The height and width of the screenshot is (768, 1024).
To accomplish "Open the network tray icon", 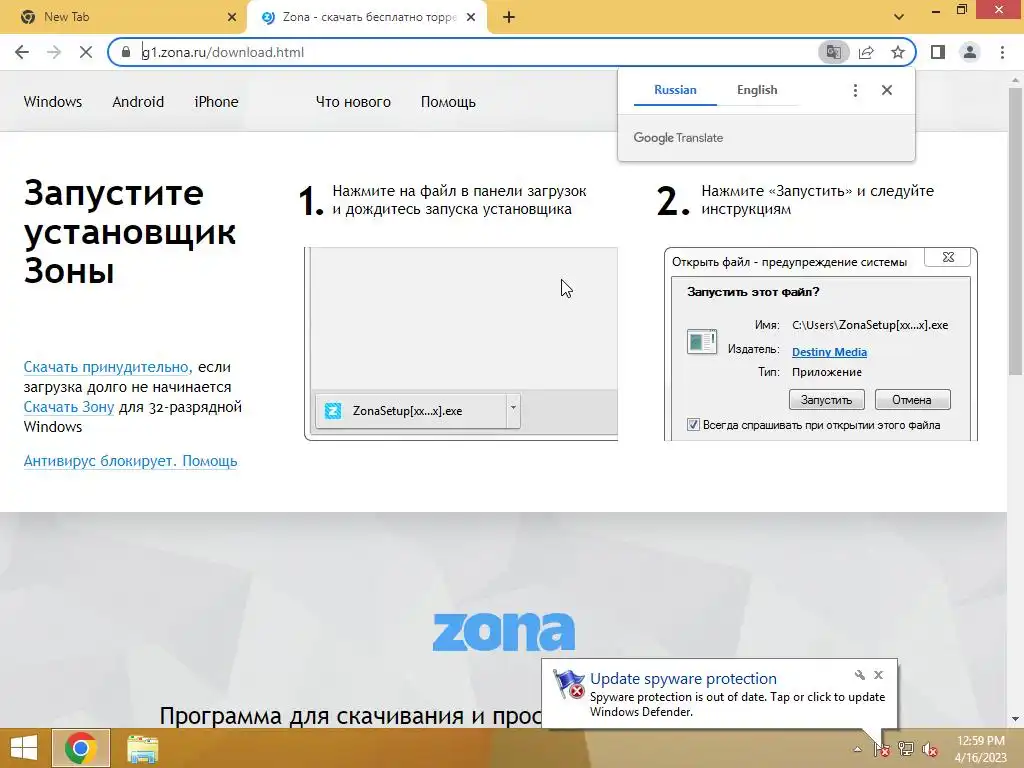I will [x=906, y=749].
